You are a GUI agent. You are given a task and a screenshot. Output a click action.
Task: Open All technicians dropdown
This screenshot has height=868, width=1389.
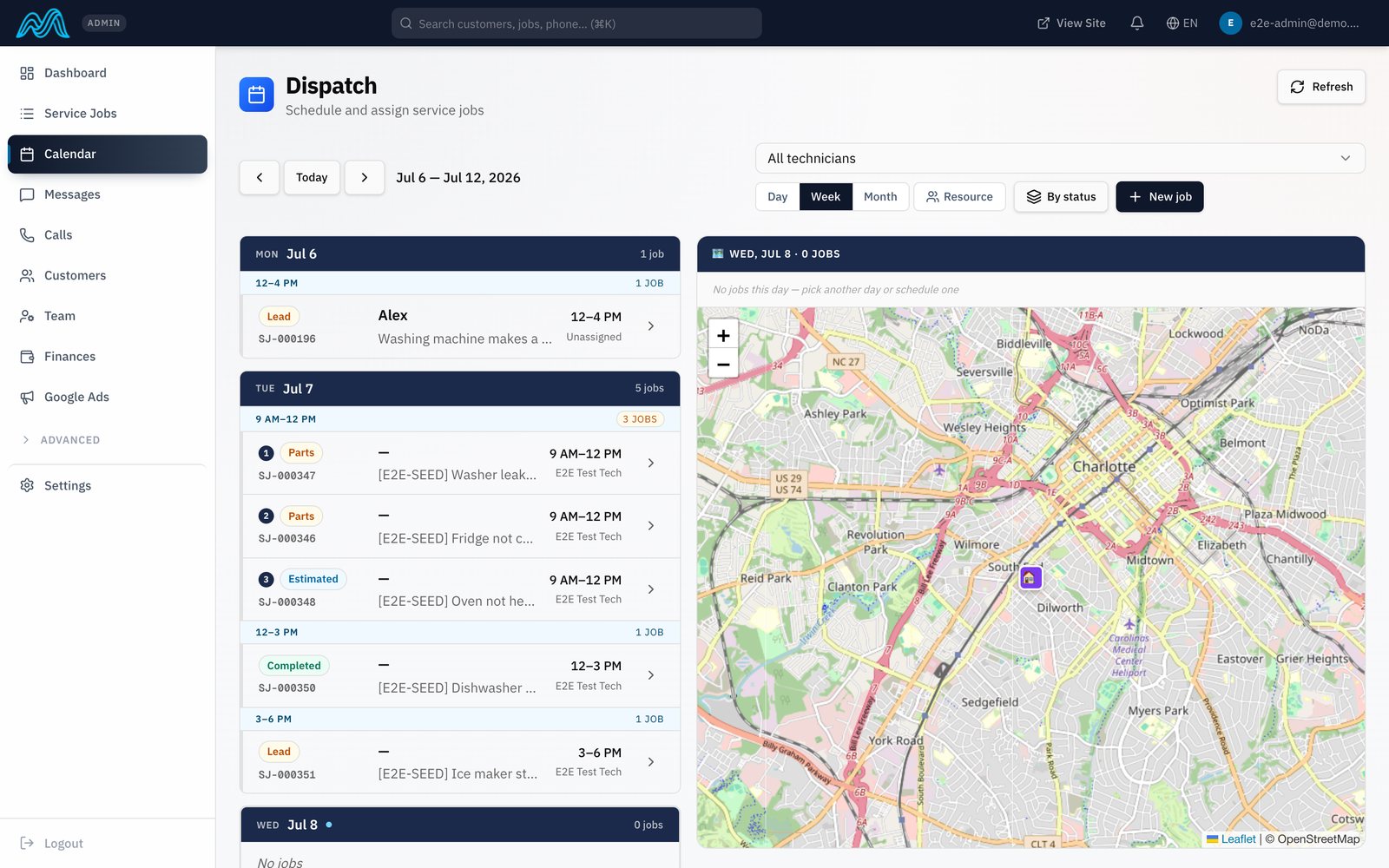point(1060,158)
